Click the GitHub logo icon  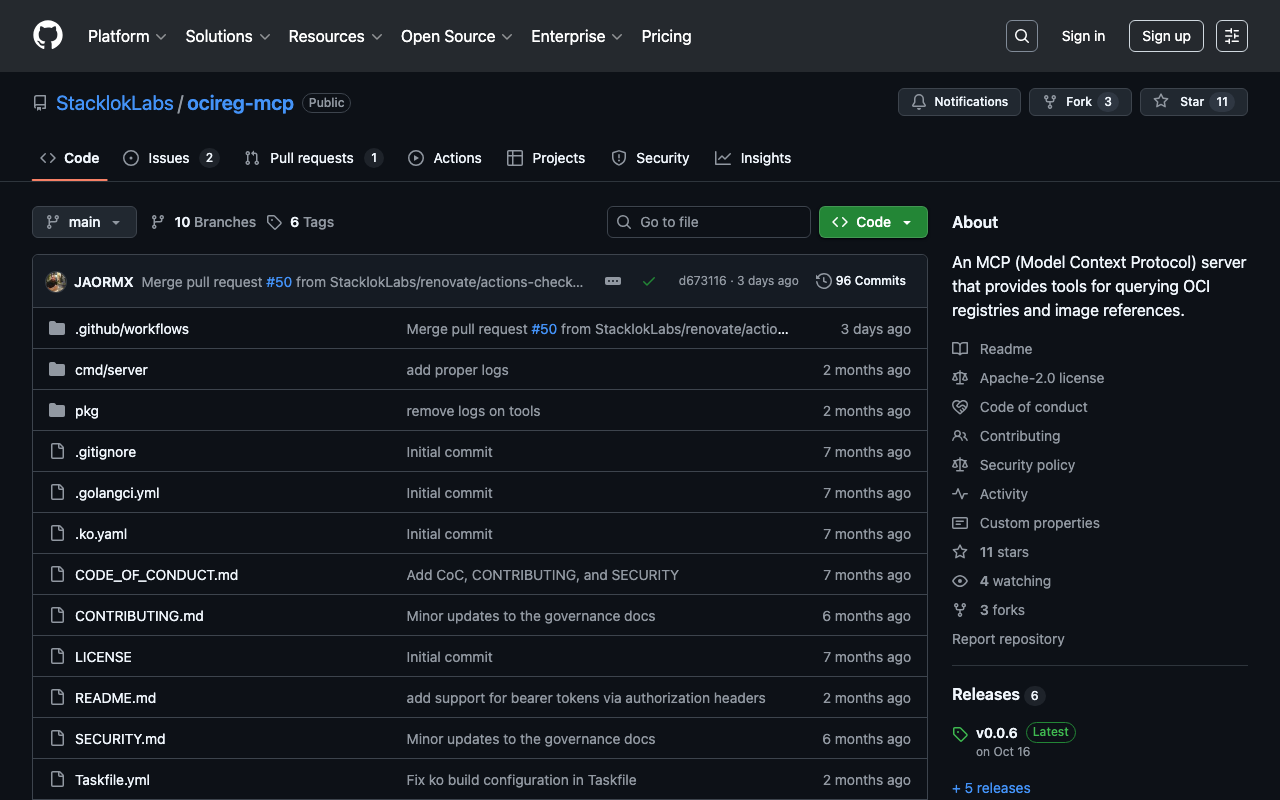(x=48, y=36)
